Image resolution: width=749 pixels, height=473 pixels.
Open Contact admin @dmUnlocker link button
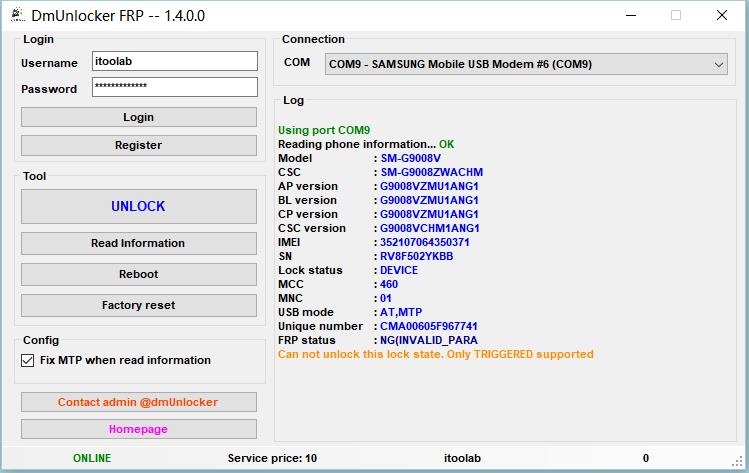pyautogui.click(x=139, y=402)
